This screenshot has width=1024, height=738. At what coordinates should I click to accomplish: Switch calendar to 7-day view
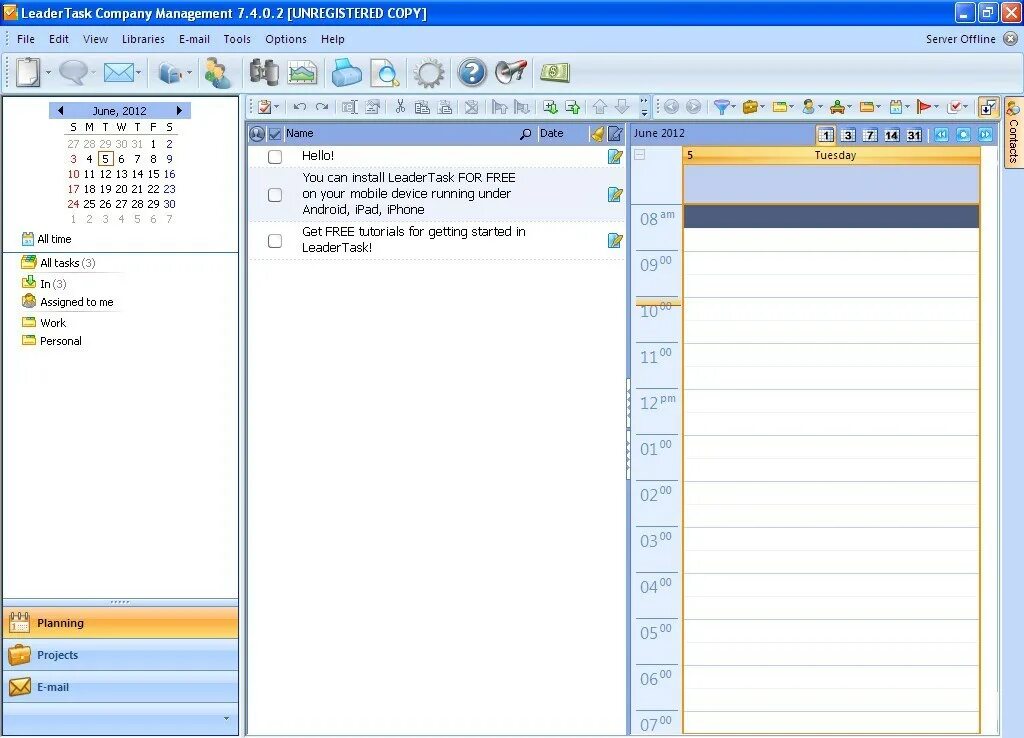point(869,135)
